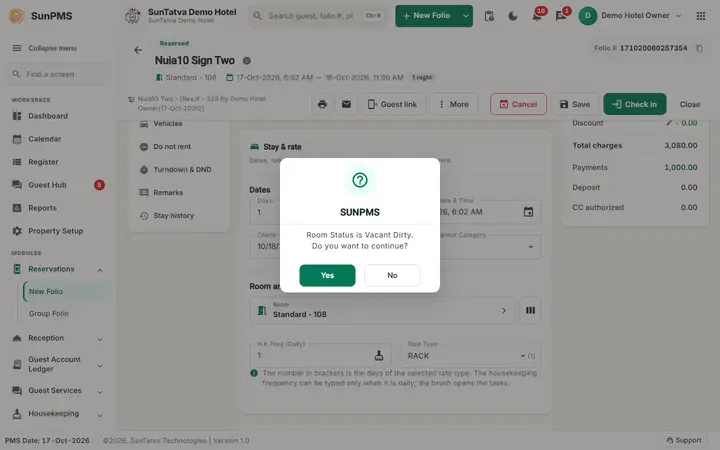Open notifications bell icon
Screen dimensions: 720x450
[536, 17]
